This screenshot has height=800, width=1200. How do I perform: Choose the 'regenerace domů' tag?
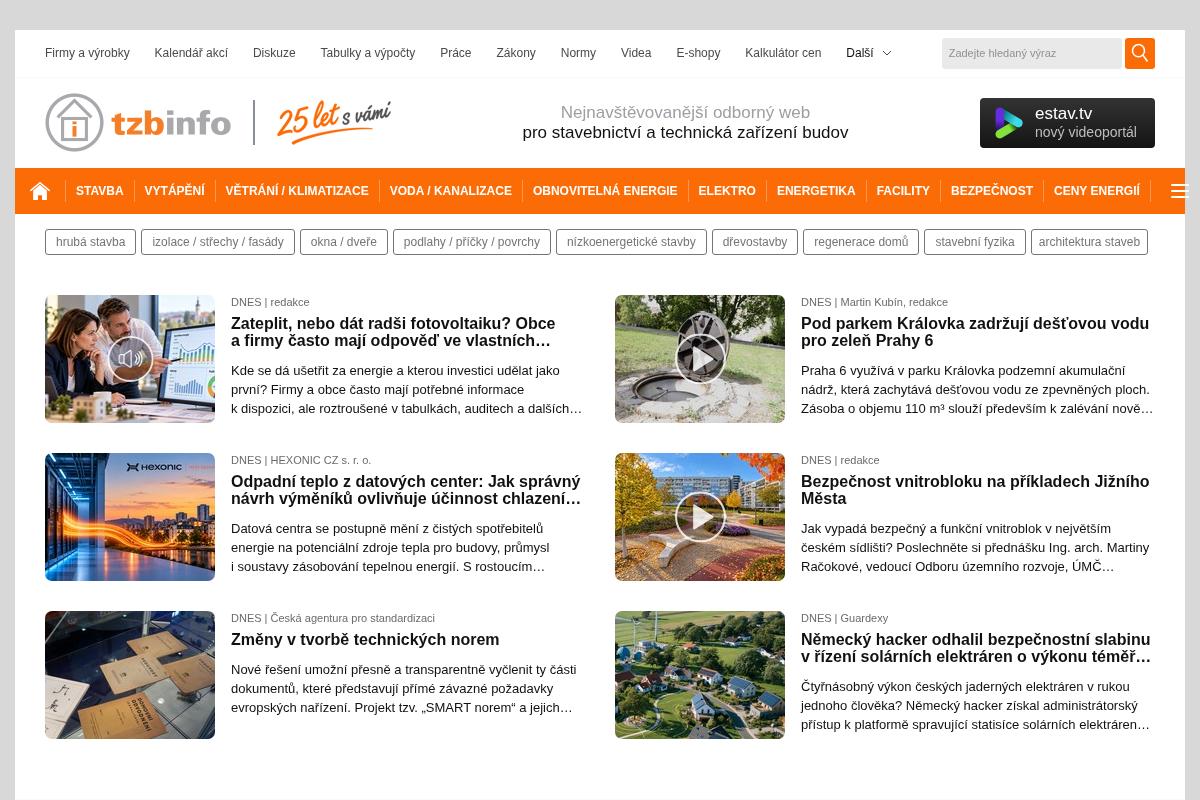861,242
